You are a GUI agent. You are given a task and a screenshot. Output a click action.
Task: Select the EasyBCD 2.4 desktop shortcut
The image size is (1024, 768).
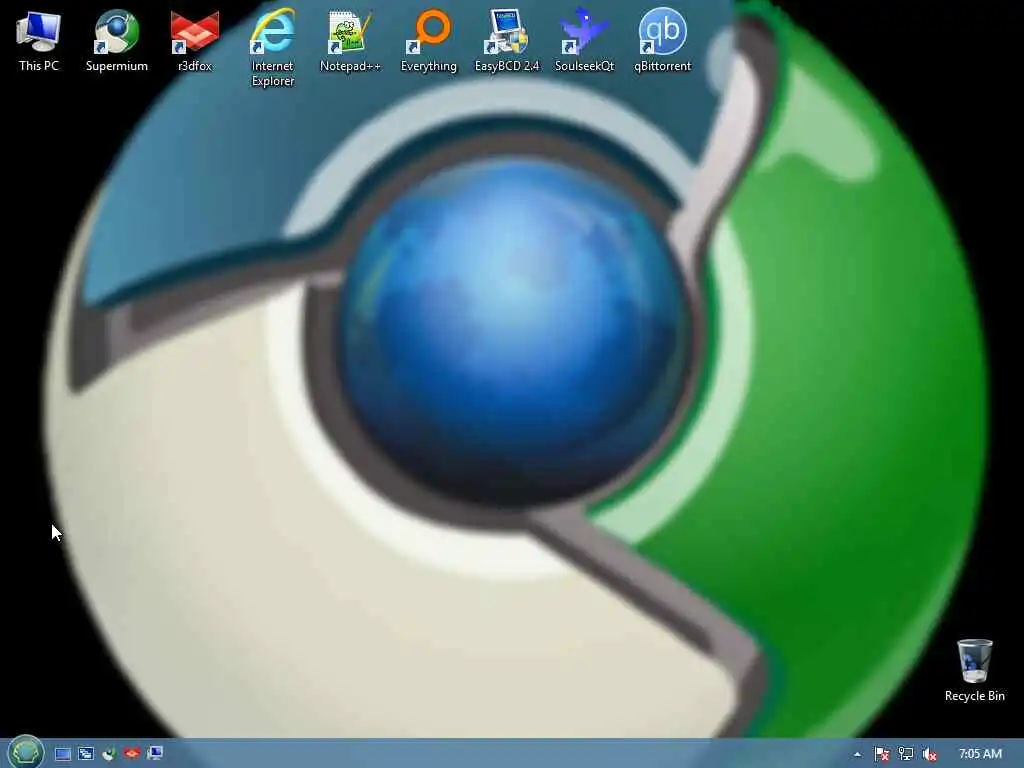pyautogui.click(x=507, y=39)
